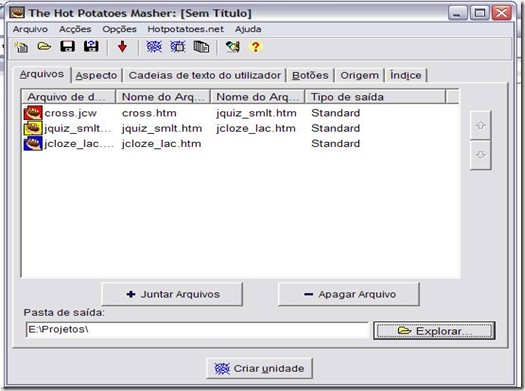
Task: Move selected file down with arrow button
Action: [x=480, y=155]
